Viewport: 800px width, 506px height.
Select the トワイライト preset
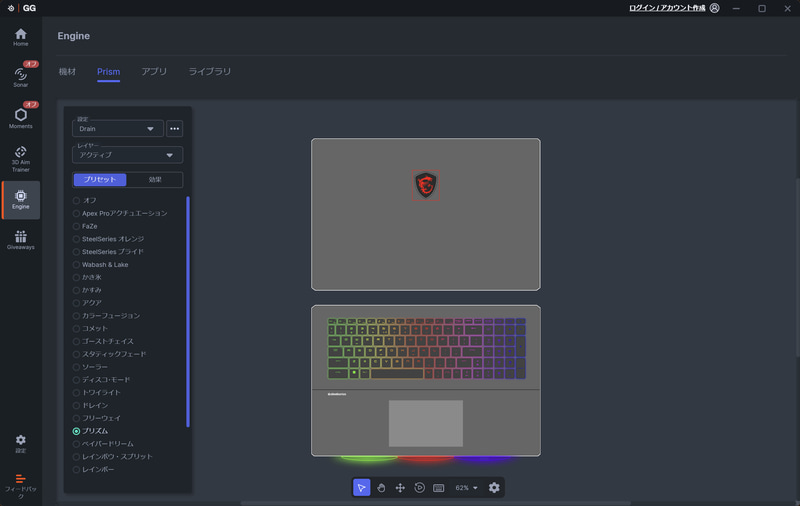coord(96,393)
